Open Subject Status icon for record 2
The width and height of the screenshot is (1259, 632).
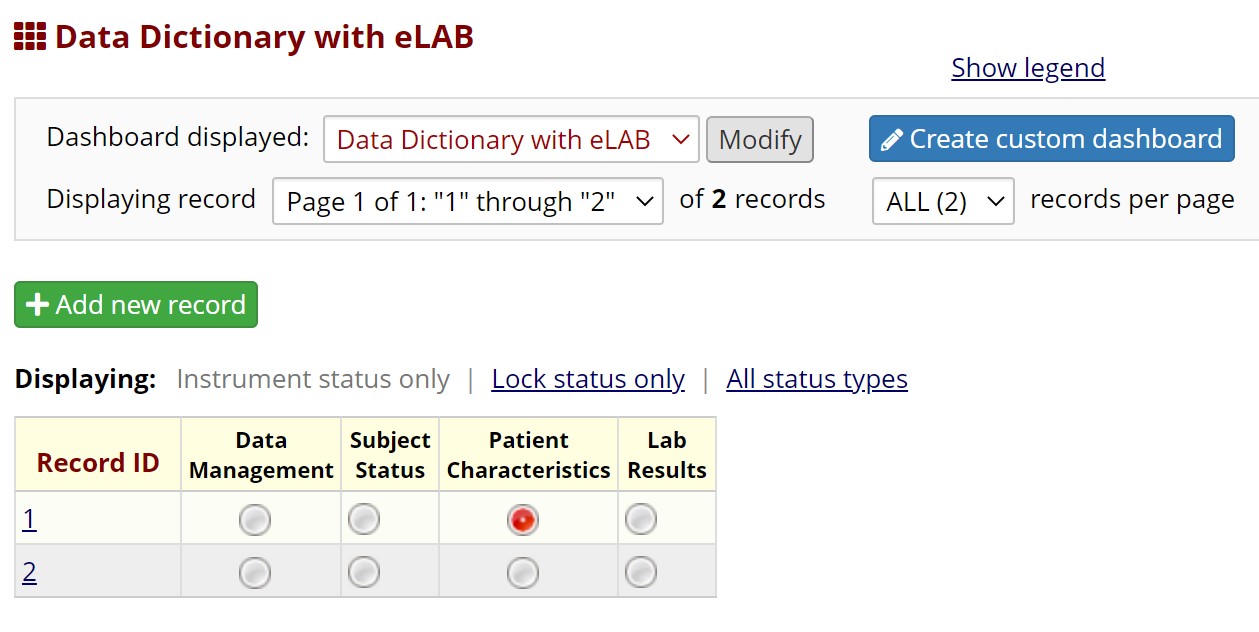pos(364,572)
